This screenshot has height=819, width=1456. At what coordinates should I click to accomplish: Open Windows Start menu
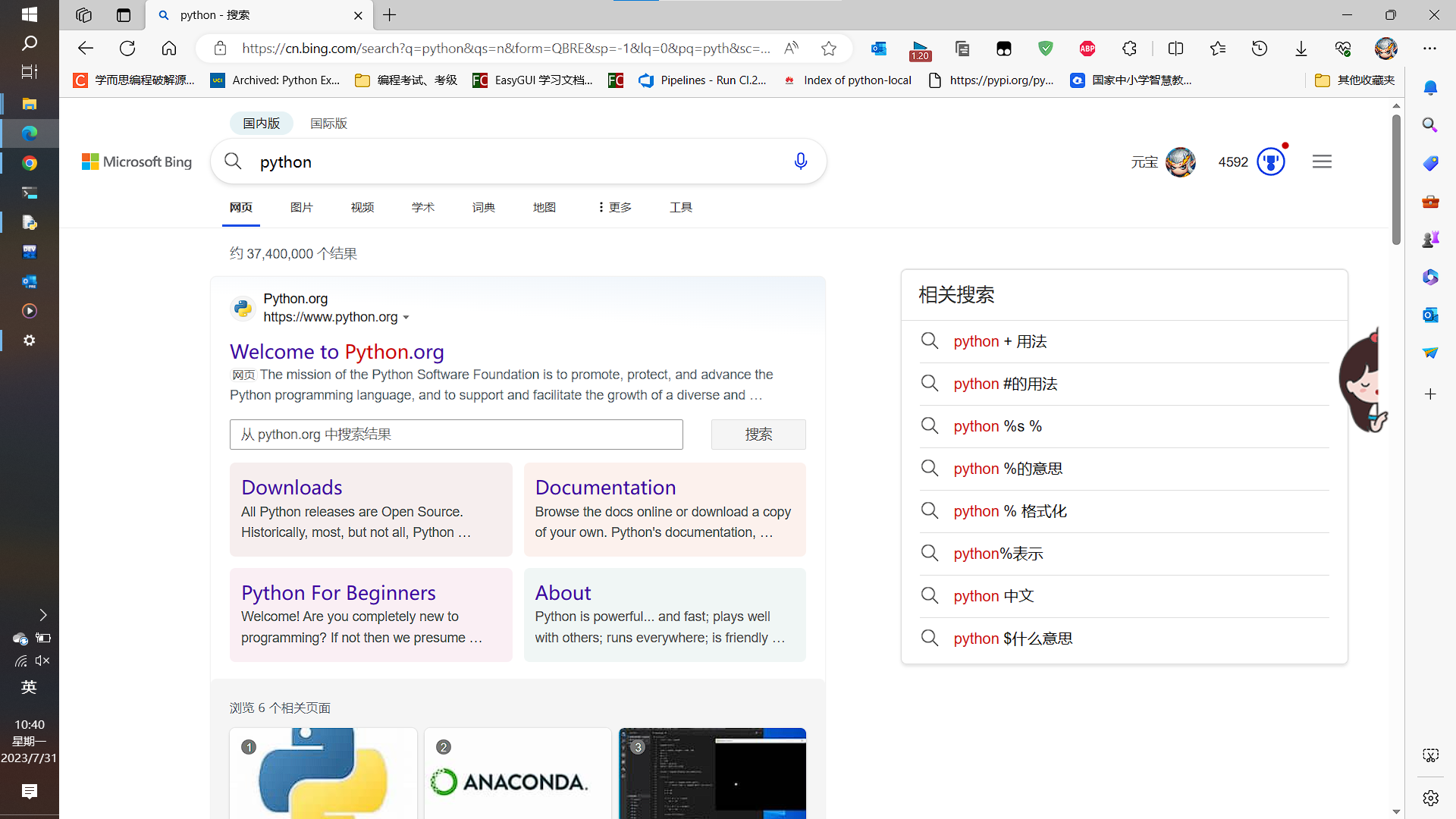point(30,14)
